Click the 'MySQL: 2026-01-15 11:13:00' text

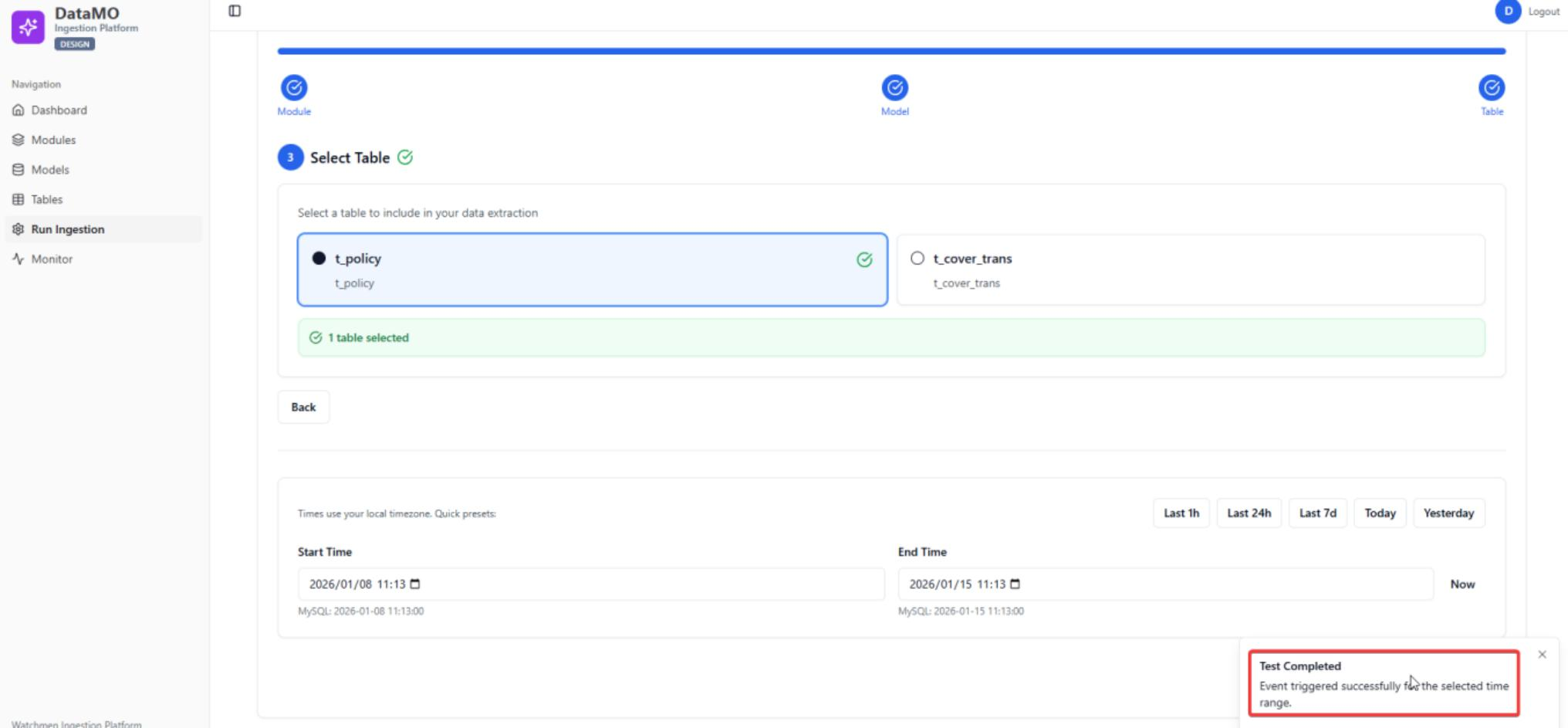961,611
